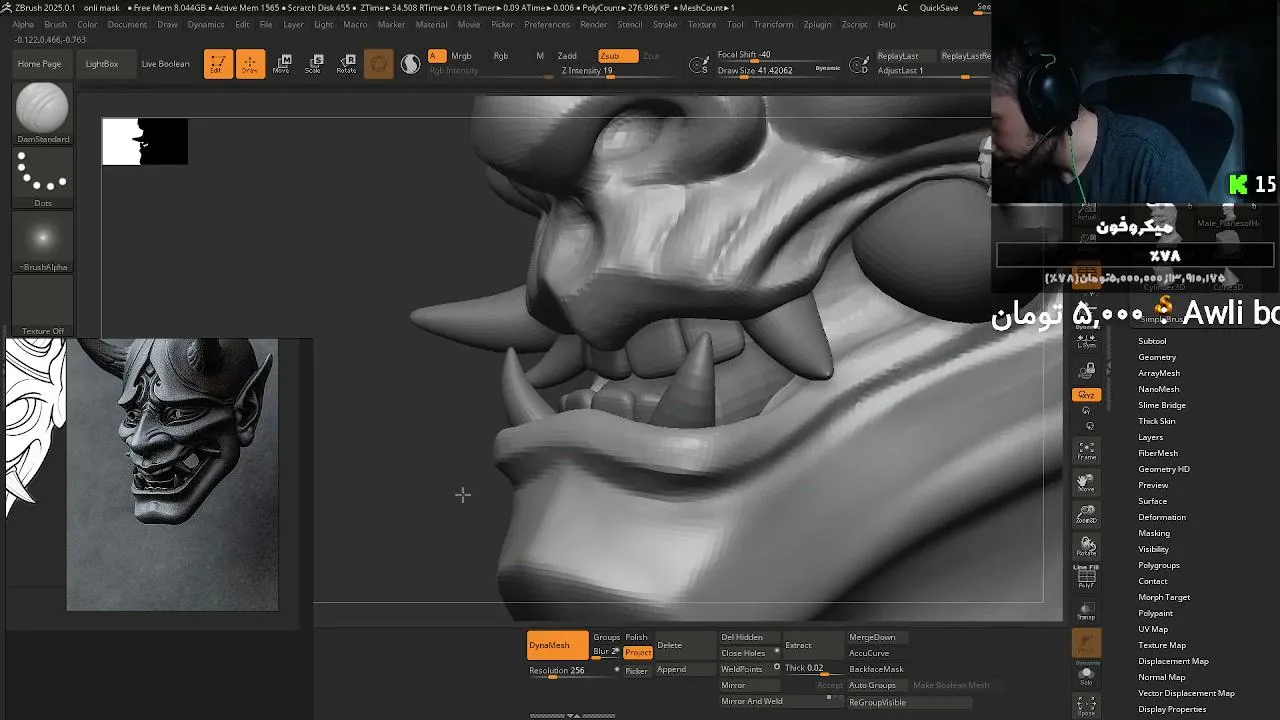Click the Frame view icon
The image size is (1280, 720).
coord(1086,451)
